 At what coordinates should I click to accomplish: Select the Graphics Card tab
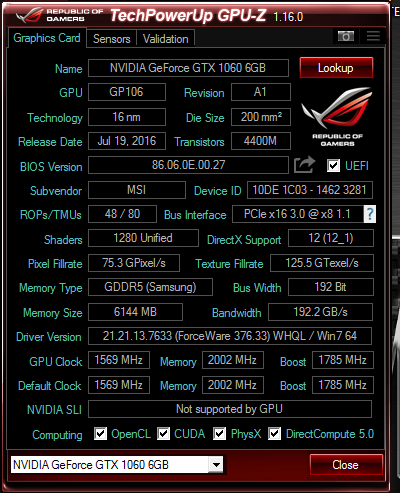(47, 38)
